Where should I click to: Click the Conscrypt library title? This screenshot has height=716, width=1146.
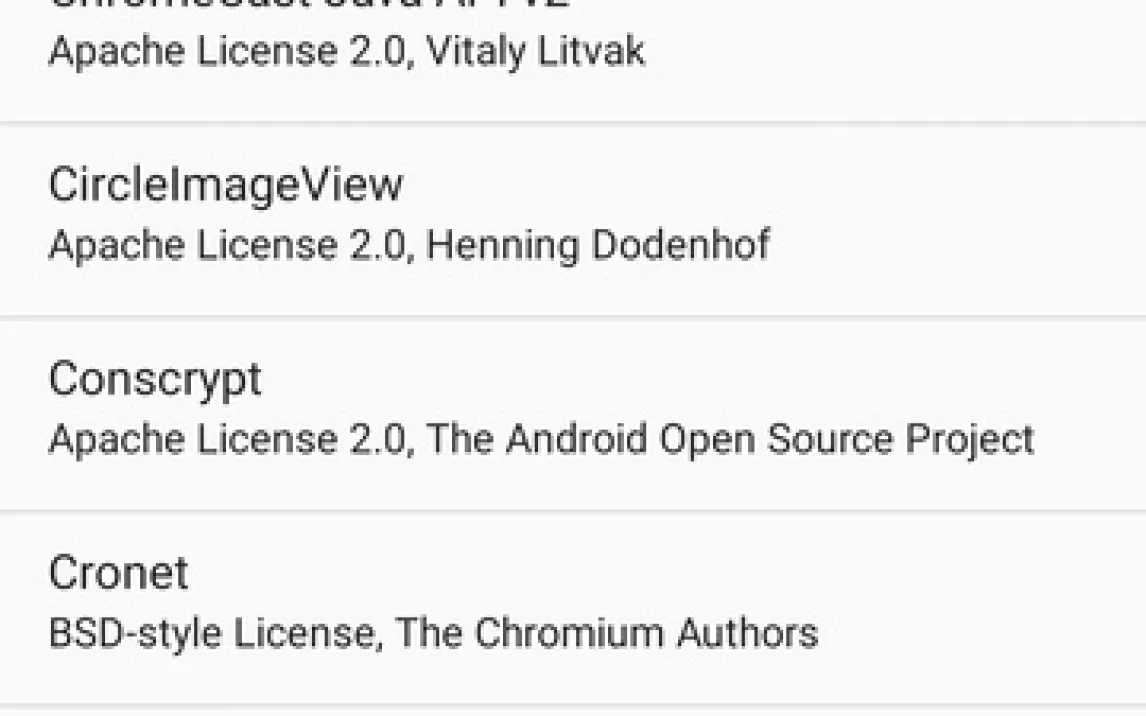[155, 379]
